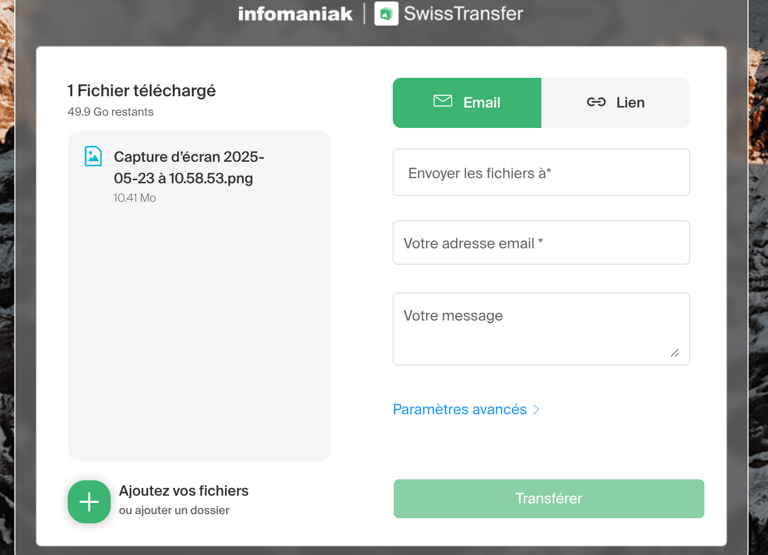
Task: Grab the resize handle of the message box
Action: point(675,353)
